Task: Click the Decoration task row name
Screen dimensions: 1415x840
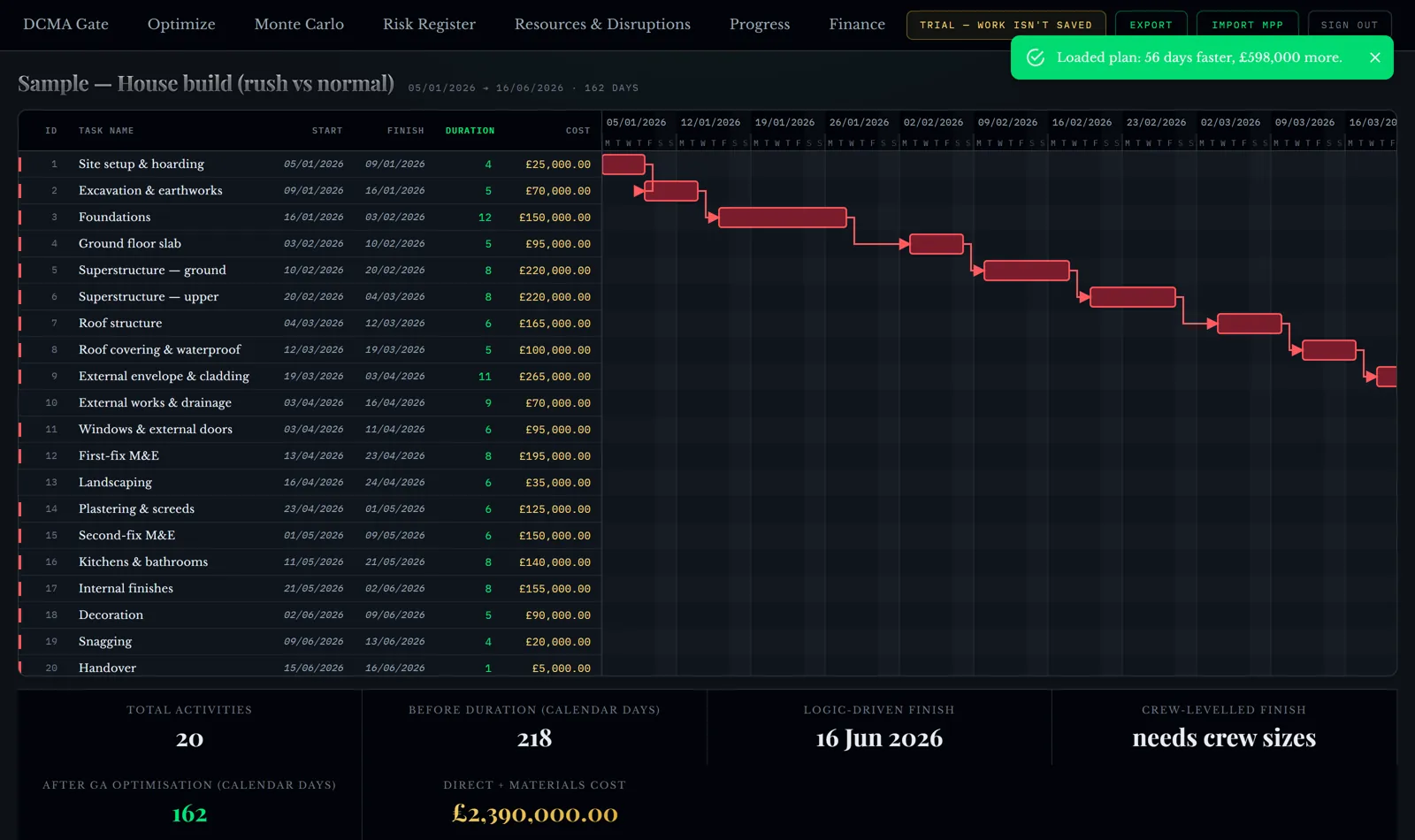Action: (111, 615)
